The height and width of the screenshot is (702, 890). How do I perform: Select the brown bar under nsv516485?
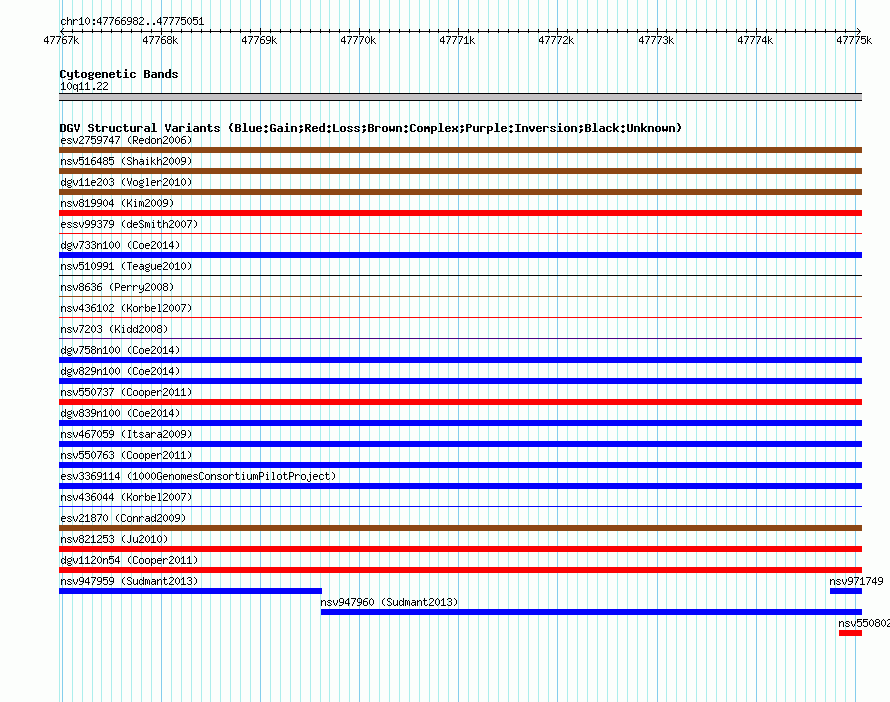(460, 171)
